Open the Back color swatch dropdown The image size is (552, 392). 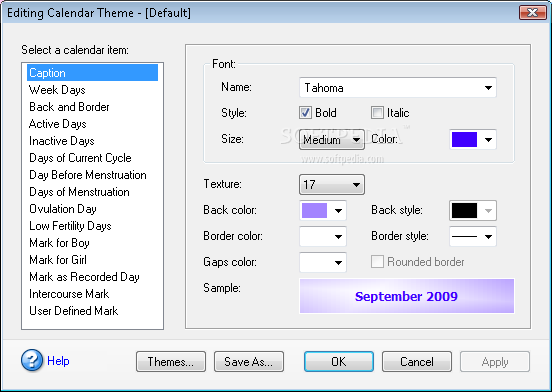323,210
